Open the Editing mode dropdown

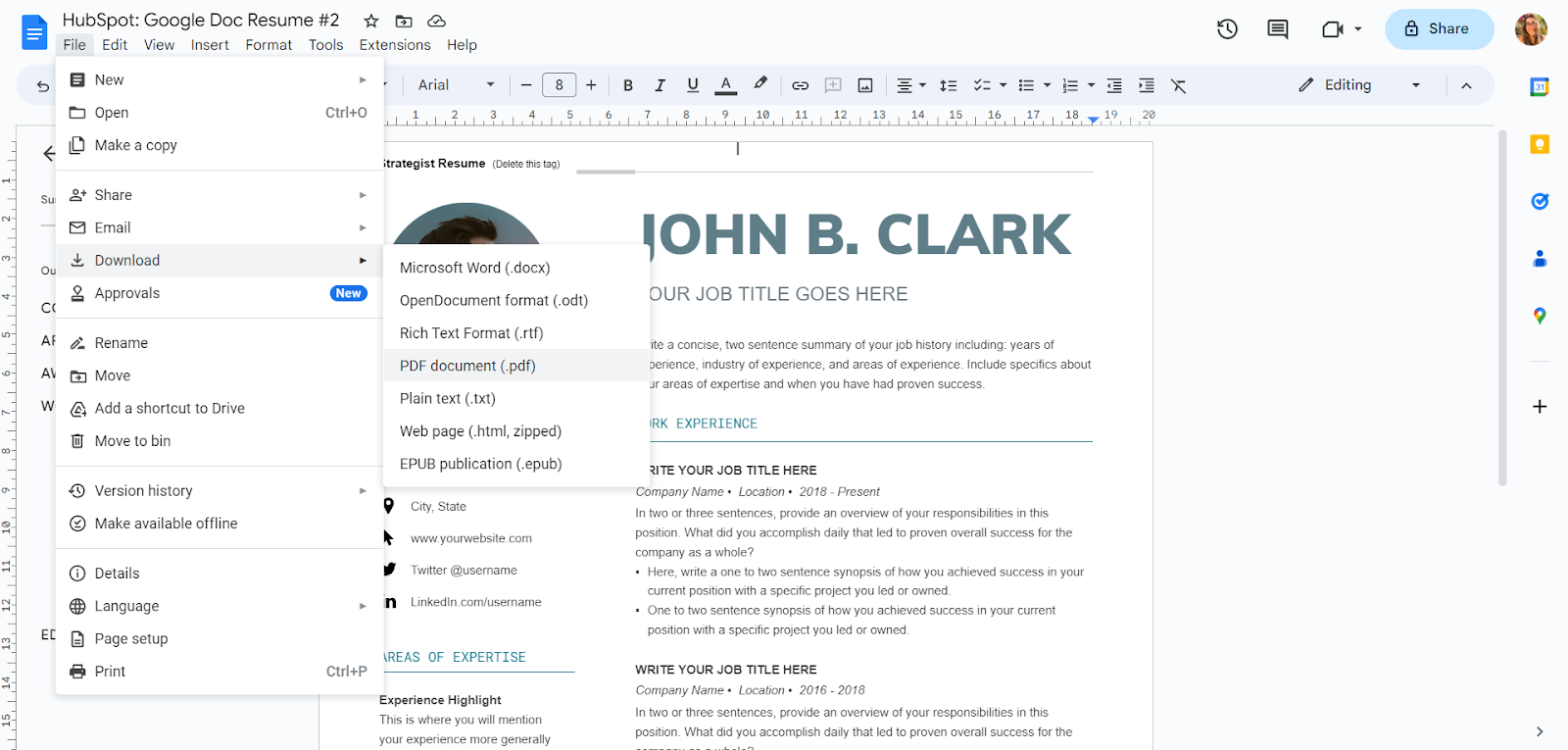pyautogui.click(x=1358, y=85)
